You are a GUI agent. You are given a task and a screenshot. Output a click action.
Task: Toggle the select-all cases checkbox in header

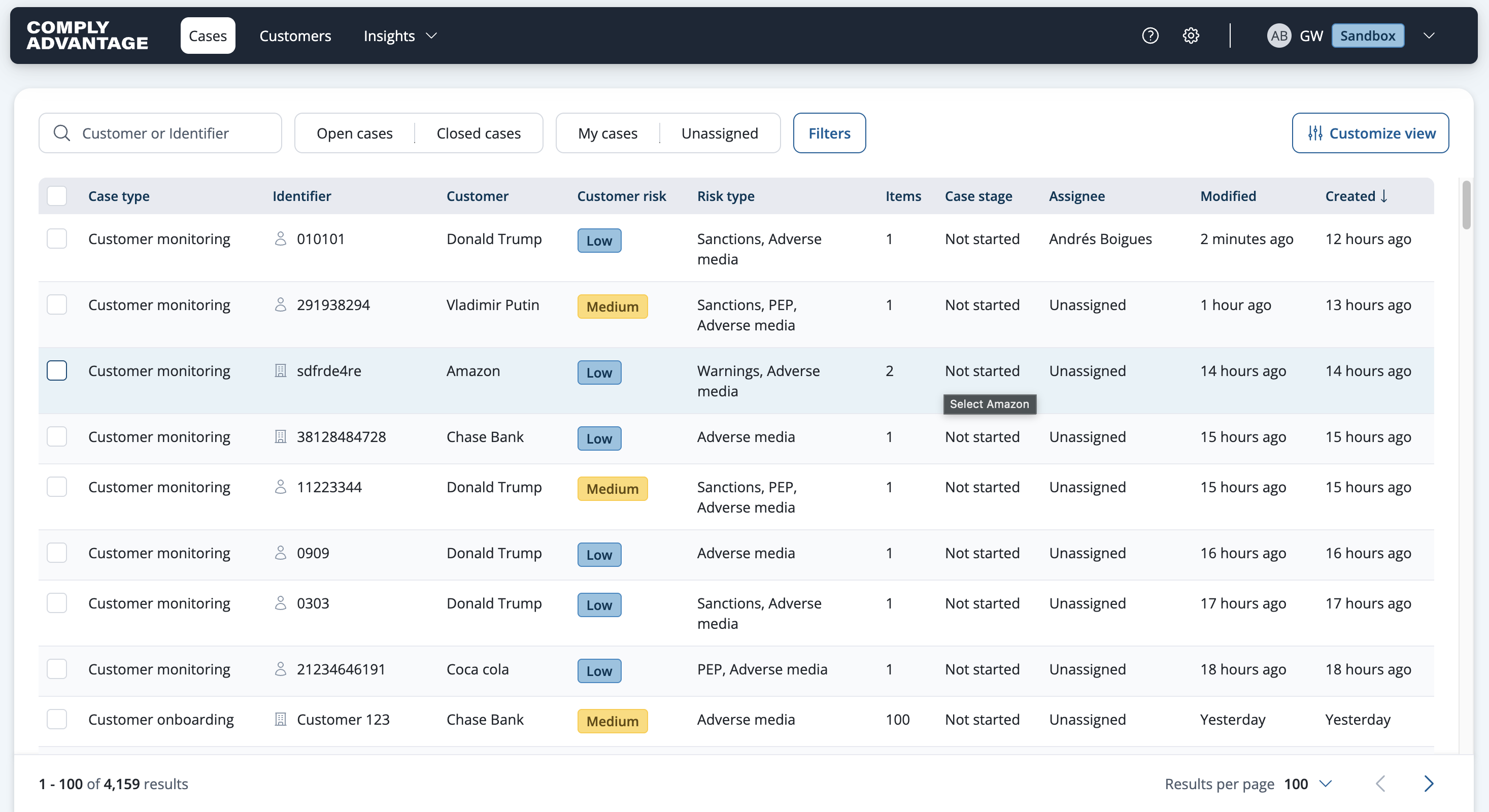click(57, 196)
